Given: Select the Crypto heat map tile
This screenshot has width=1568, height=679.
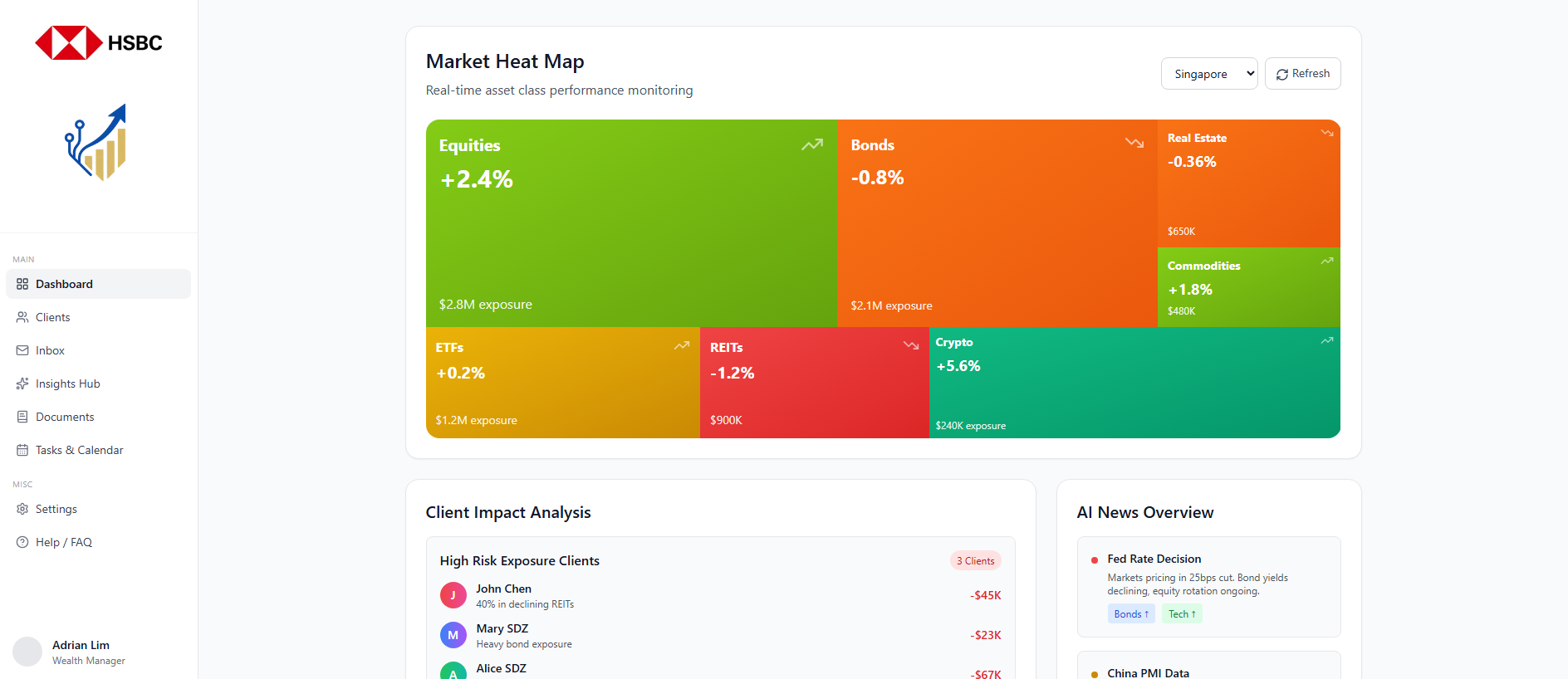Looking at the screenshot, I should coord(1134,383).
